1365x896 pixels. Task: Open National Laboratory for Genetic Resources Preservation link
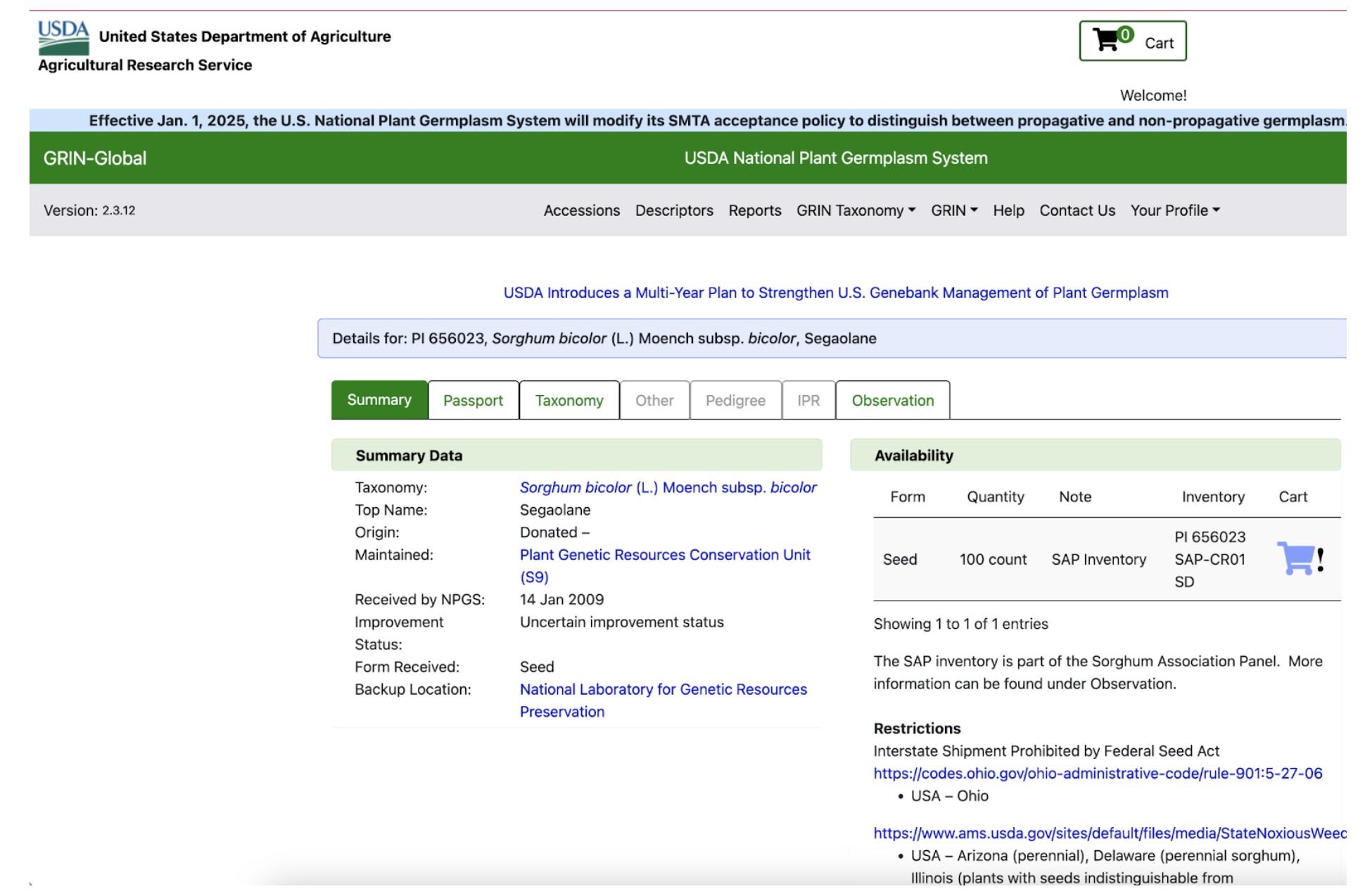point(663,700)
